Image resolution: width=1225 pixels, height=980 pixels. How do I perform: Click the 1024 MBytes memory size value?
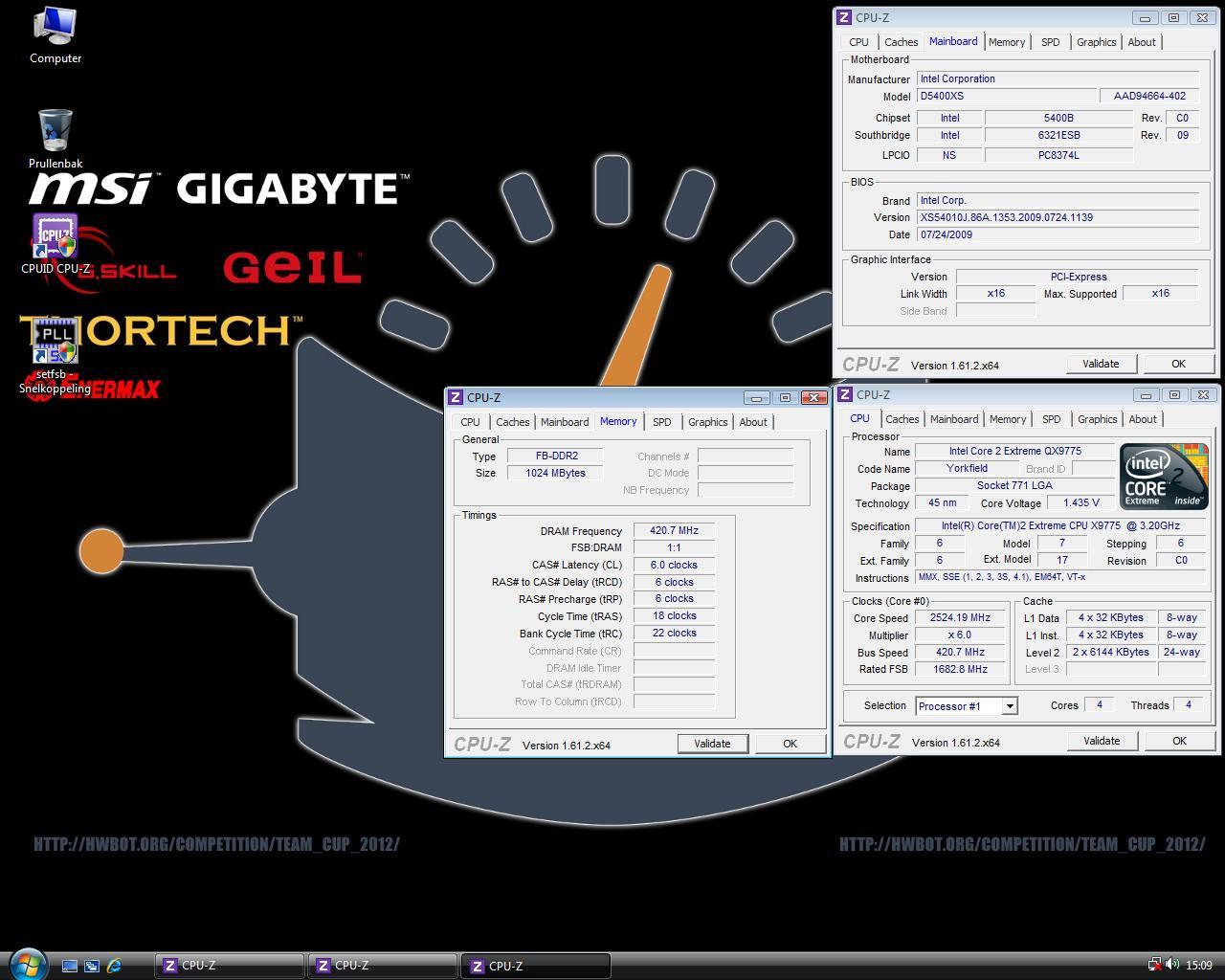point(556,473)
